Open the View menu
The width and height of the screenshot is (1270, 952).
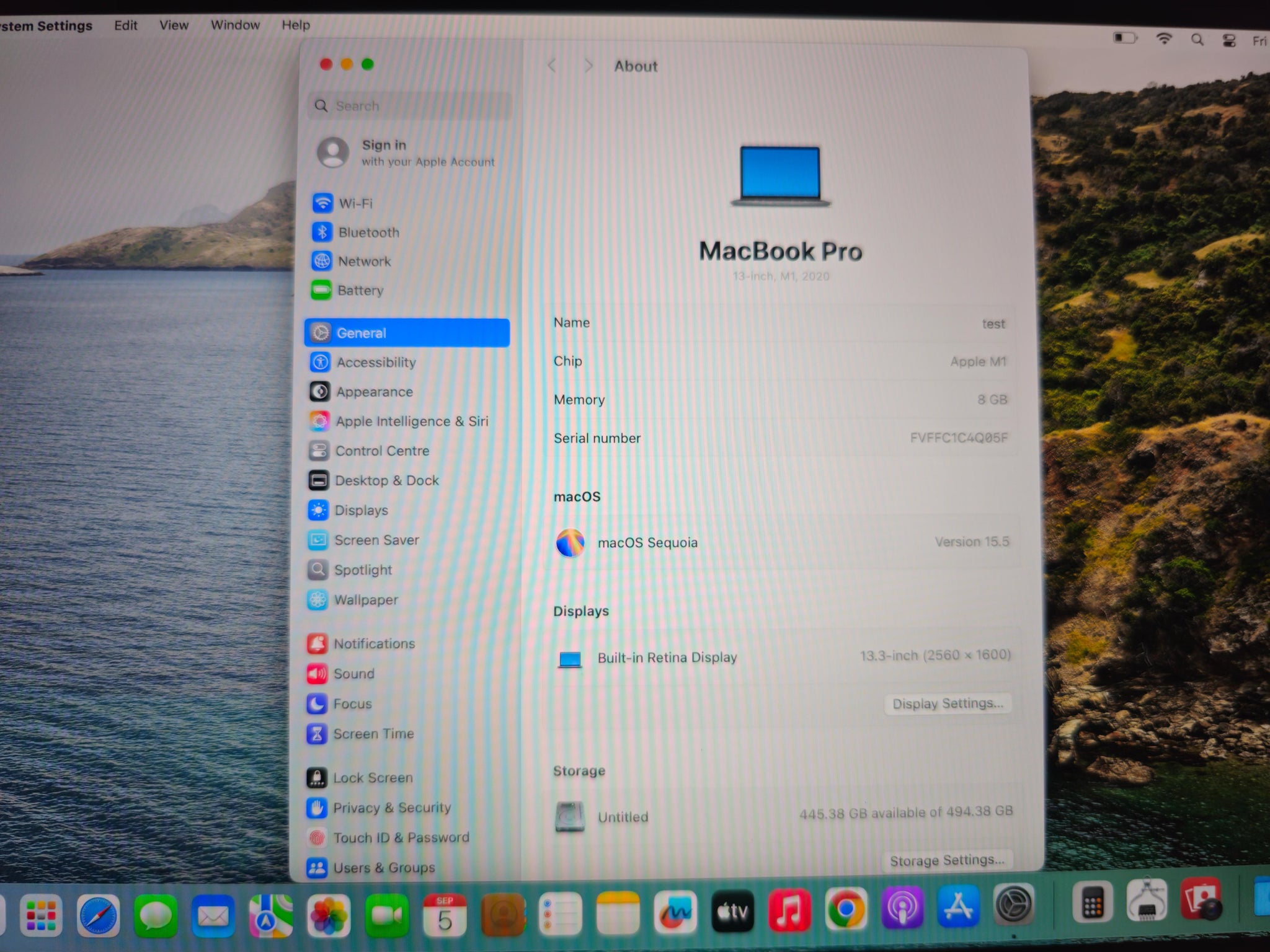[173, 25]
